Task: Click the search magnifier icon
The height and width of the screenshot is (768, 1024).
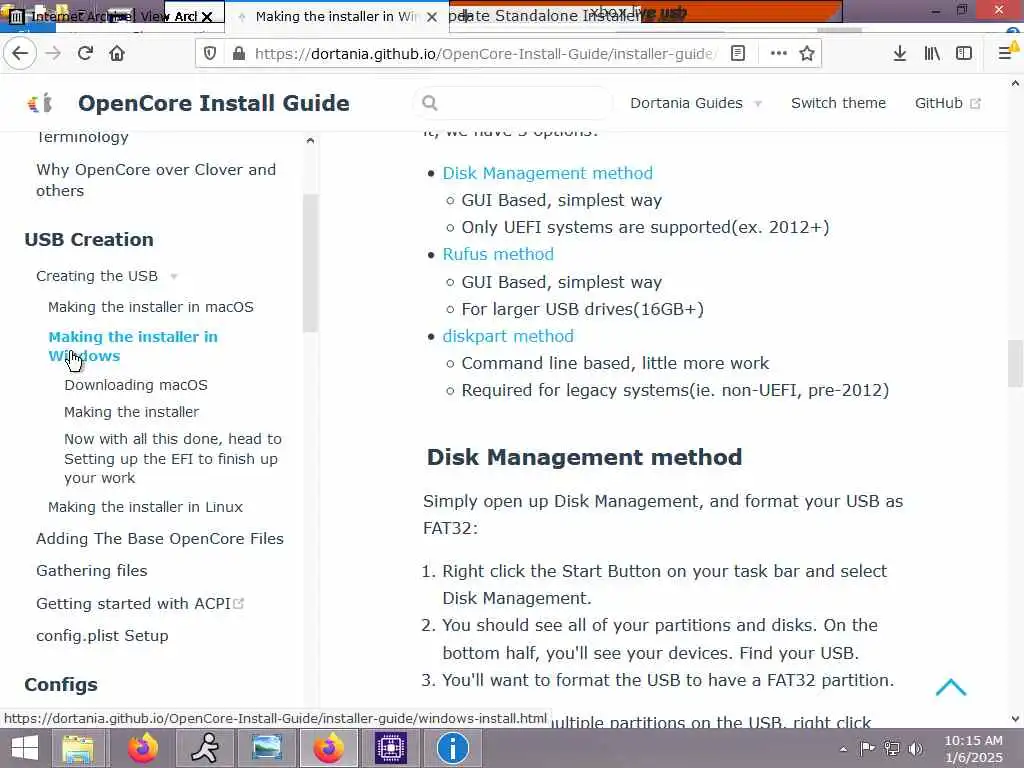Action: tap(429, 103)
